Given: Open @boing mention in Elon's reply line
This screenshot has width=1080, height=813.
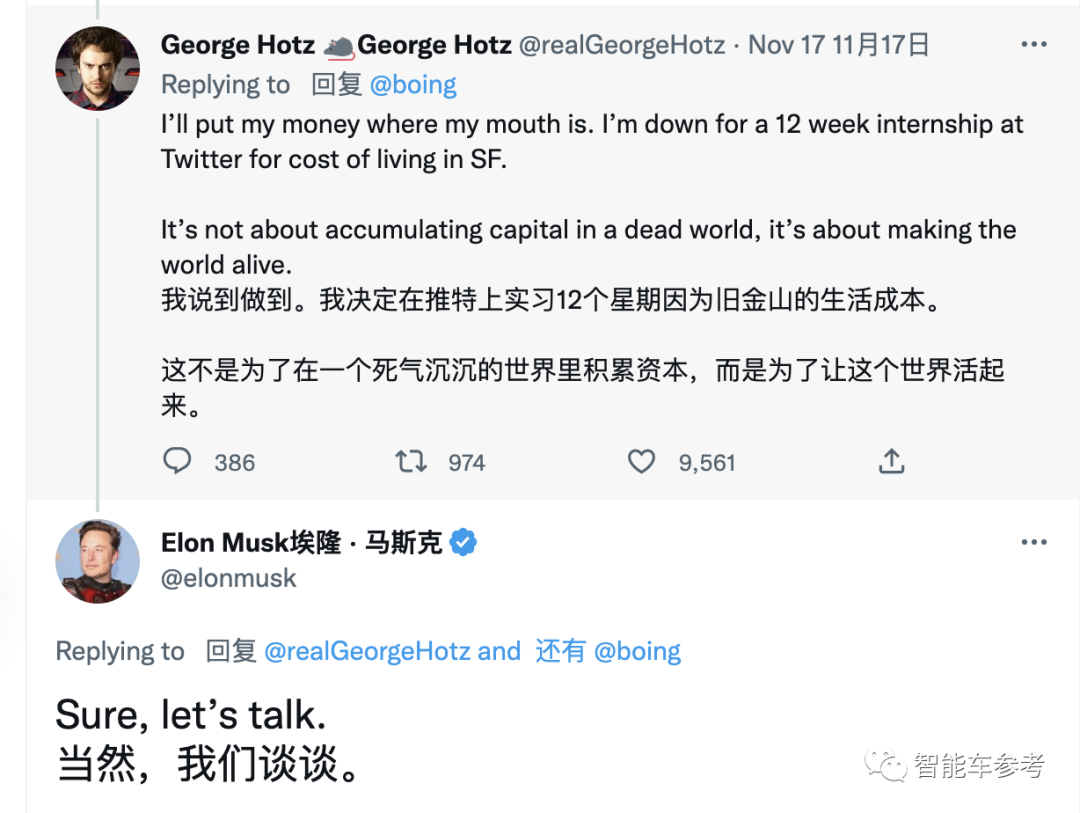Looking at the screenshot, I should [x=637, y=652].
